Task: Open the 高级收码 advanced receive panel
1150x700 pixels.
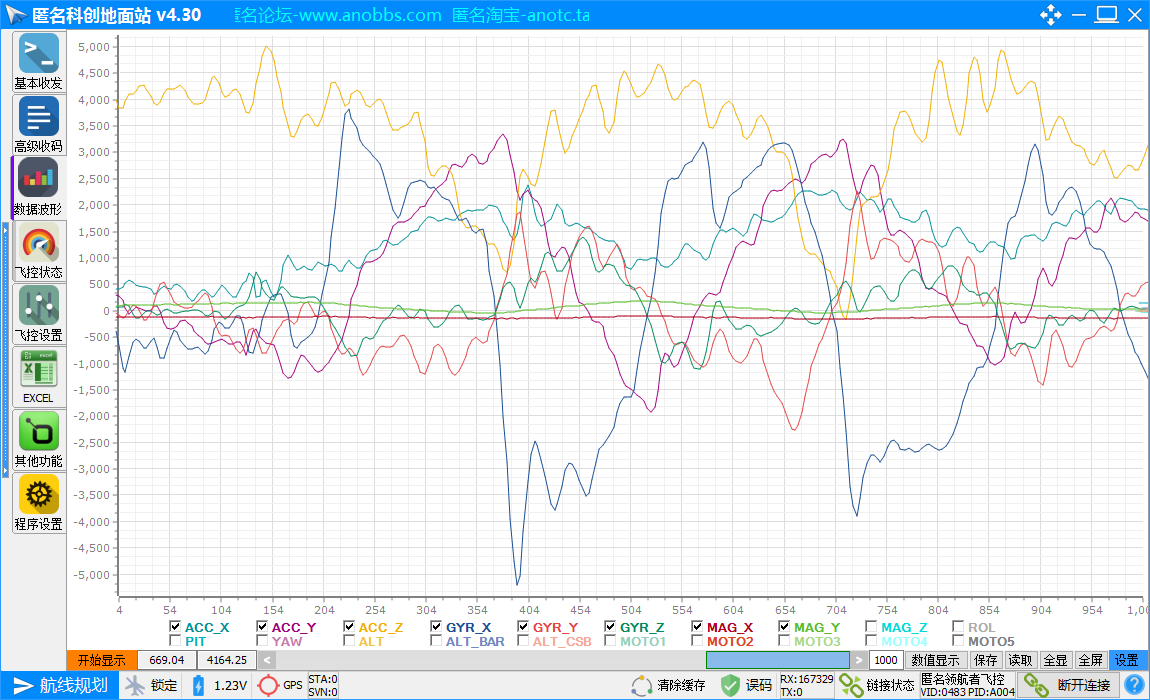Action: point(39,125)
